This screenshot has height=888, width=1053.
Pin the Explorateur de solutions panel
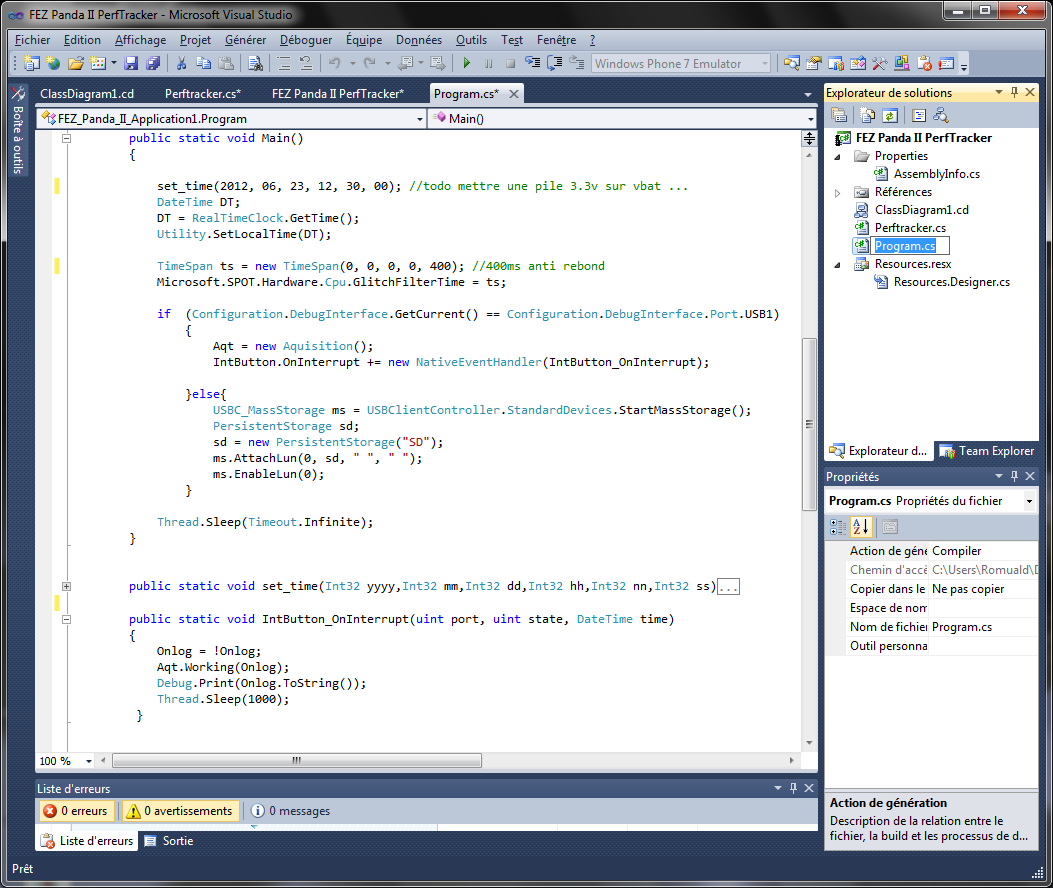point(1015,92)
